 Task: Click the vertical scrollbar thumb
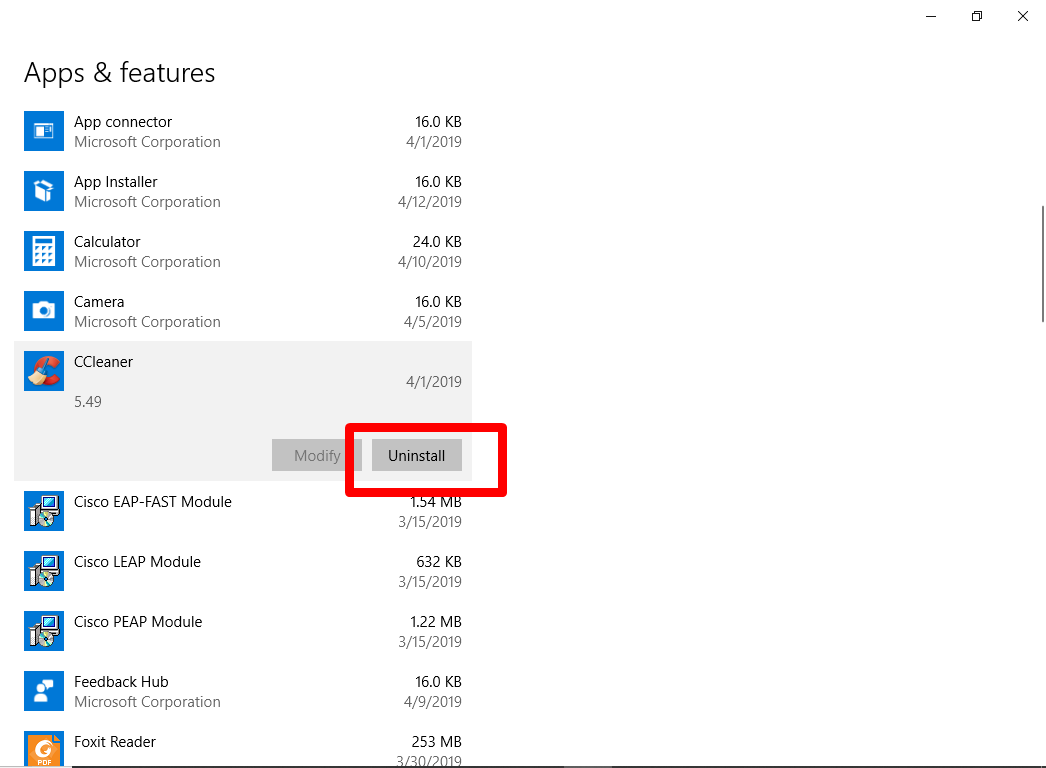pyautogui.click(x=1043, y=264)
